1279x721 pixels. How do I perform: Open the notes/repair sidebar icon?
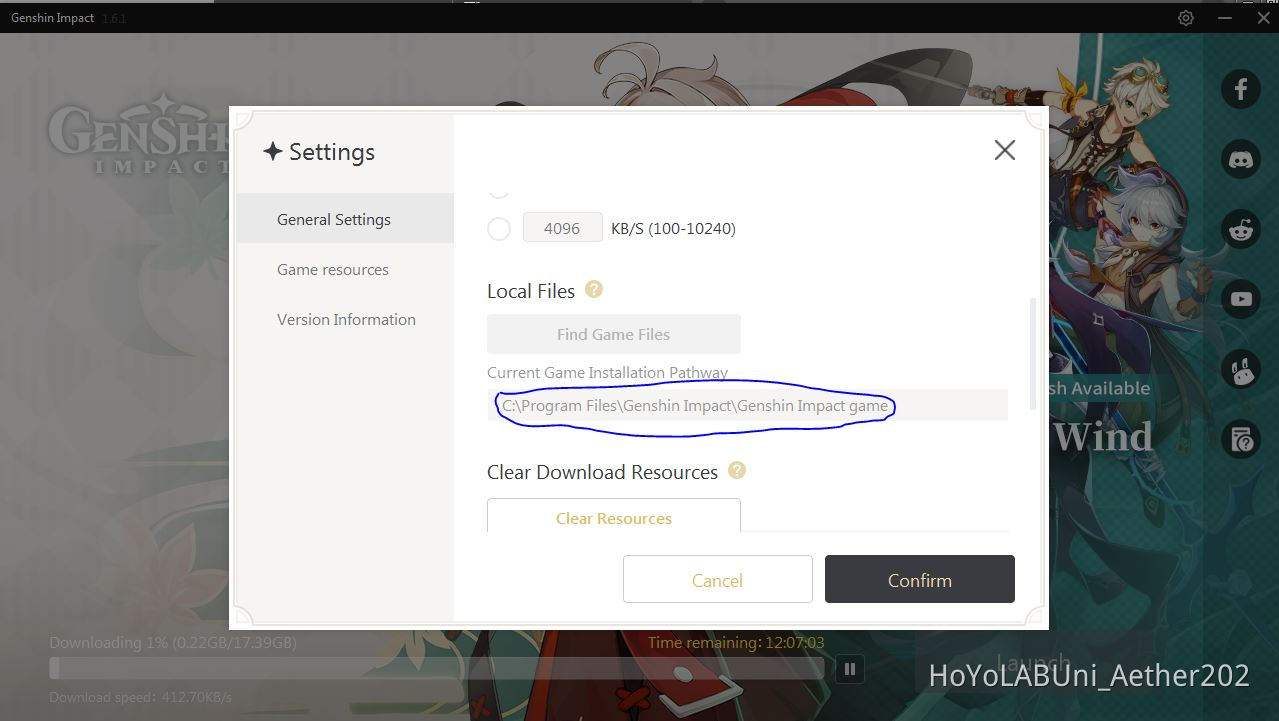(x=1241, y=439)
